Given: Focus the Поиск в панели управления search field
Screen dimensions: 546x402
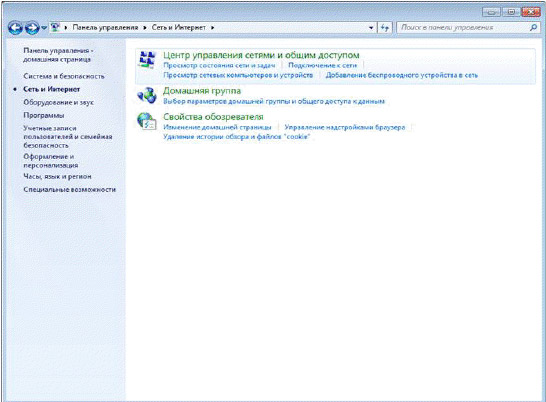Looking at the screenshot, I should pos(464,28).
